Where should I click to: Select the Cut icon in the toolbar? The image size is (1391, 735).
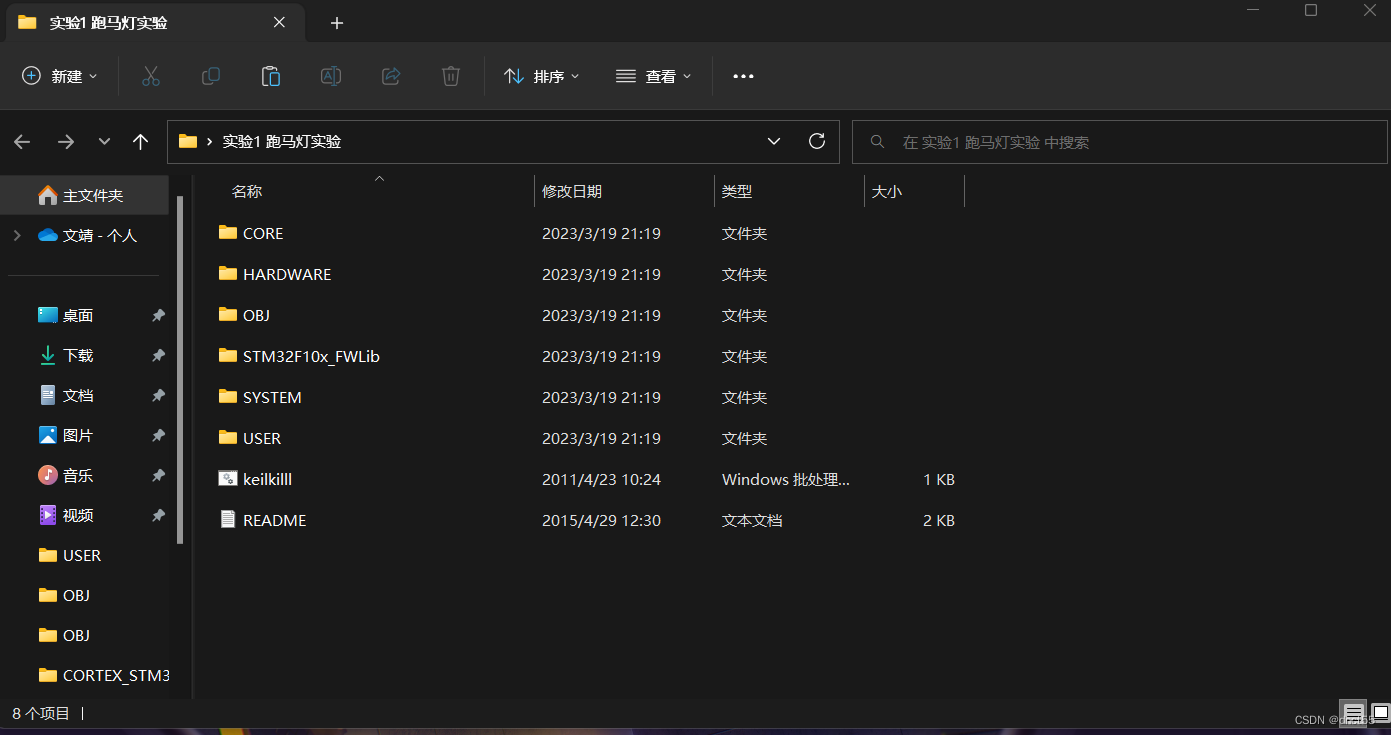point(151,76)
